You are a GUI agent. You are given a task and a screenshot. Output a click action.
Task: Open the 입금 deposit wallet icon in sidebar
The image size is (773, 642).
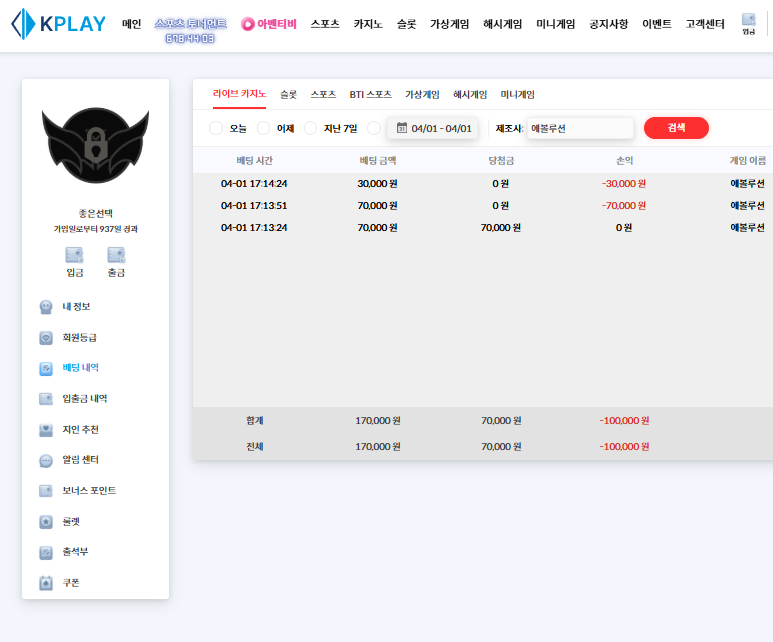pyautogui.click(x=74, y=255)
